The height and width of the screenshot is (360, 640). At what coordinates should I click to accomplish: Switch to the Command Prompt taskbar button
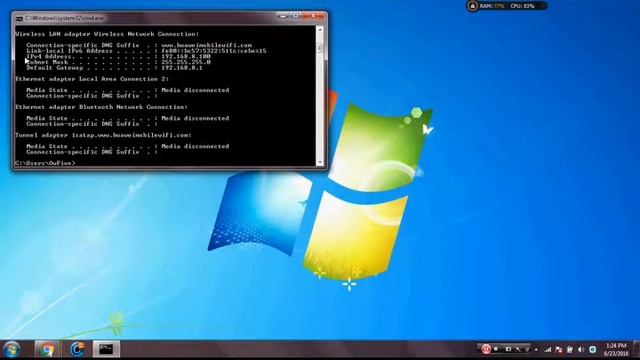click(106, 350)
